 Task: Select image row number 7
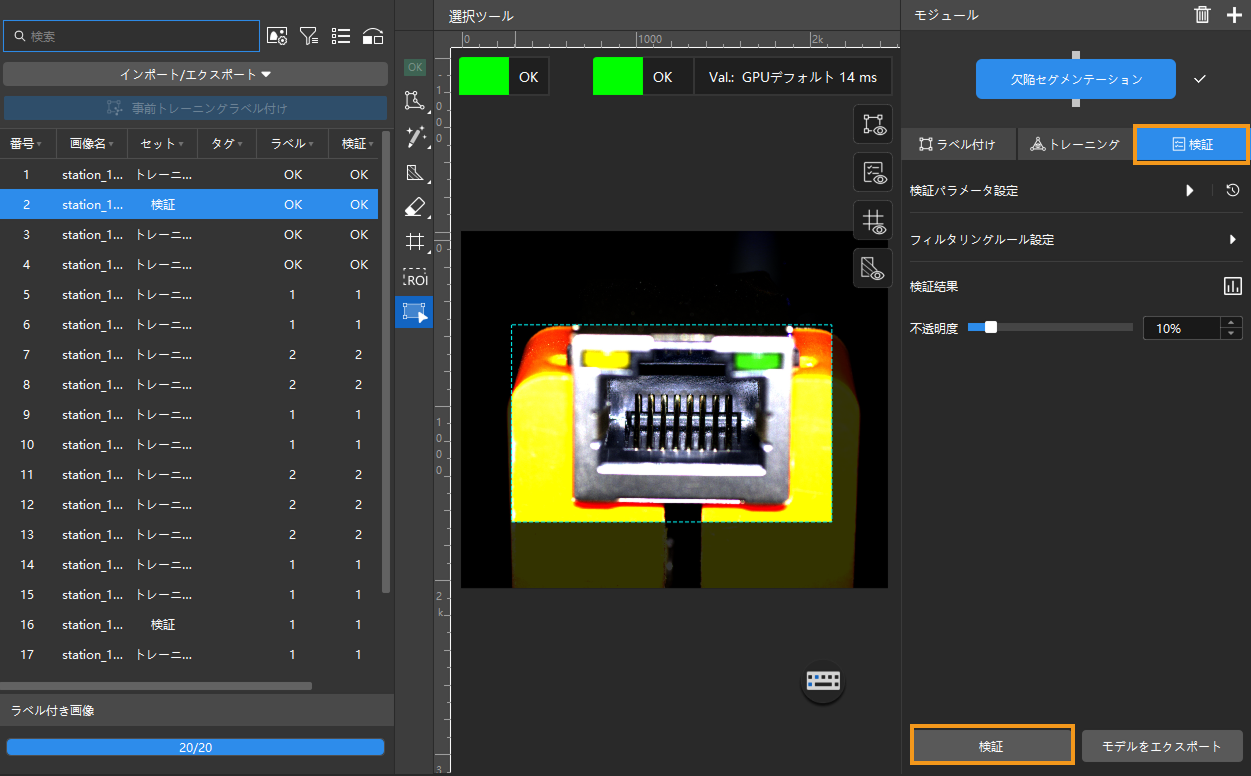(189, 354)
